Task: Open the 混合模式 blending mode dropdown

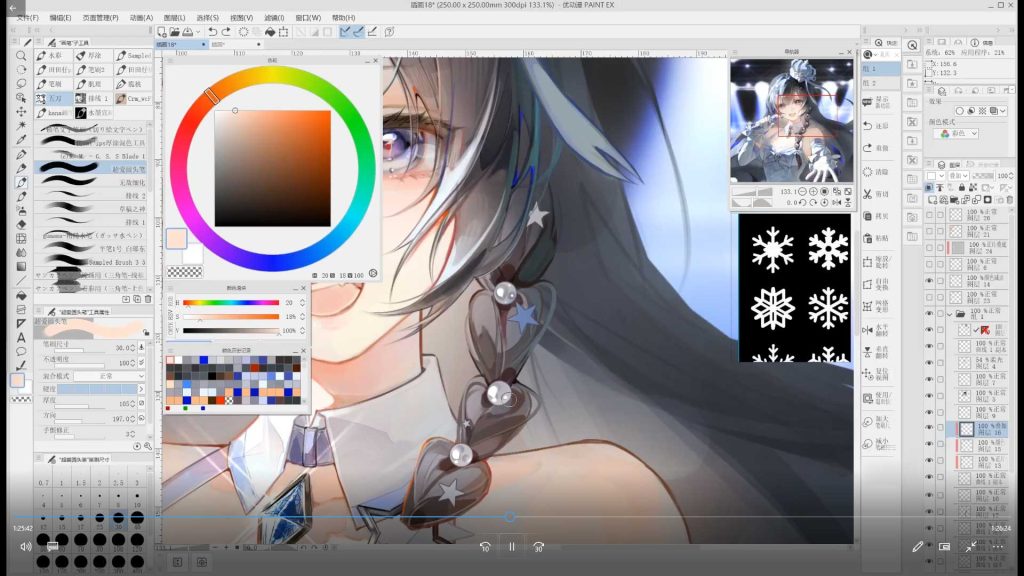Action: click(110, 376)
